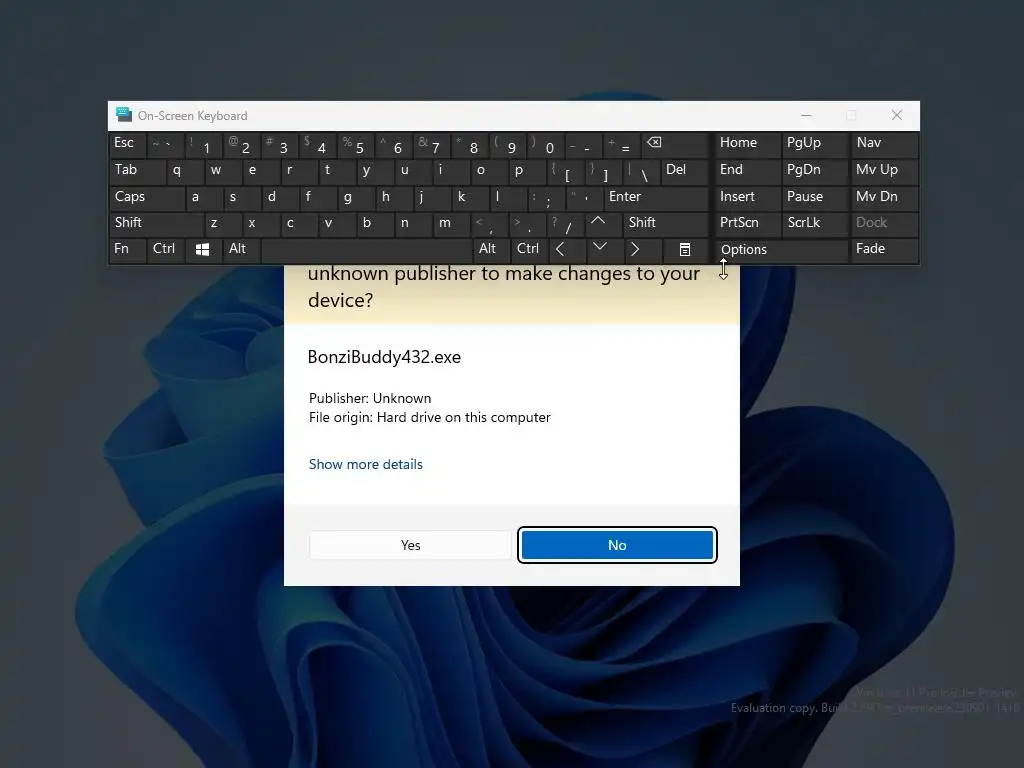Viewport: 1024px width, 768px height.
Task: Toggle the right Ctrl key
Action: point(529,249)
